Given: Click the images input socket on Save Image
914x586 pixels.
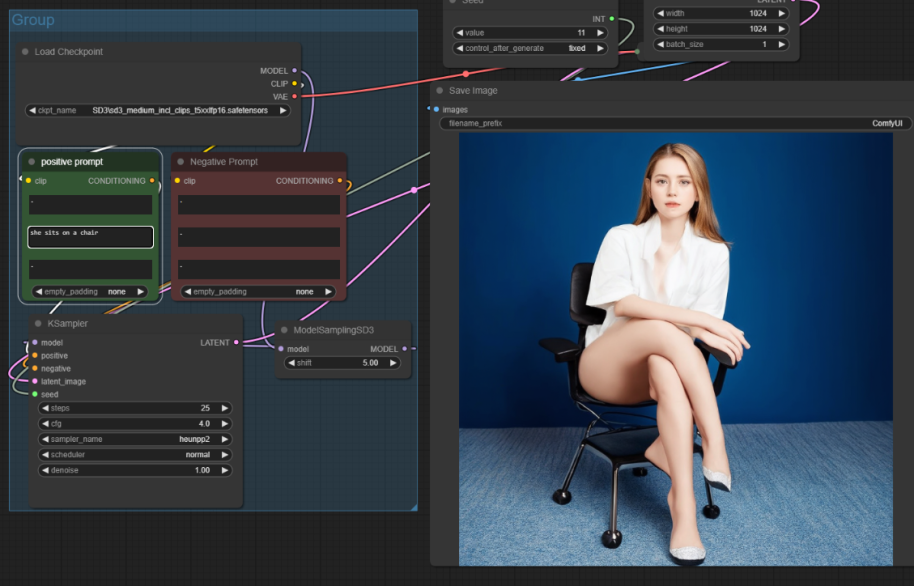Looking at the screenshot, I should [436, 110].
